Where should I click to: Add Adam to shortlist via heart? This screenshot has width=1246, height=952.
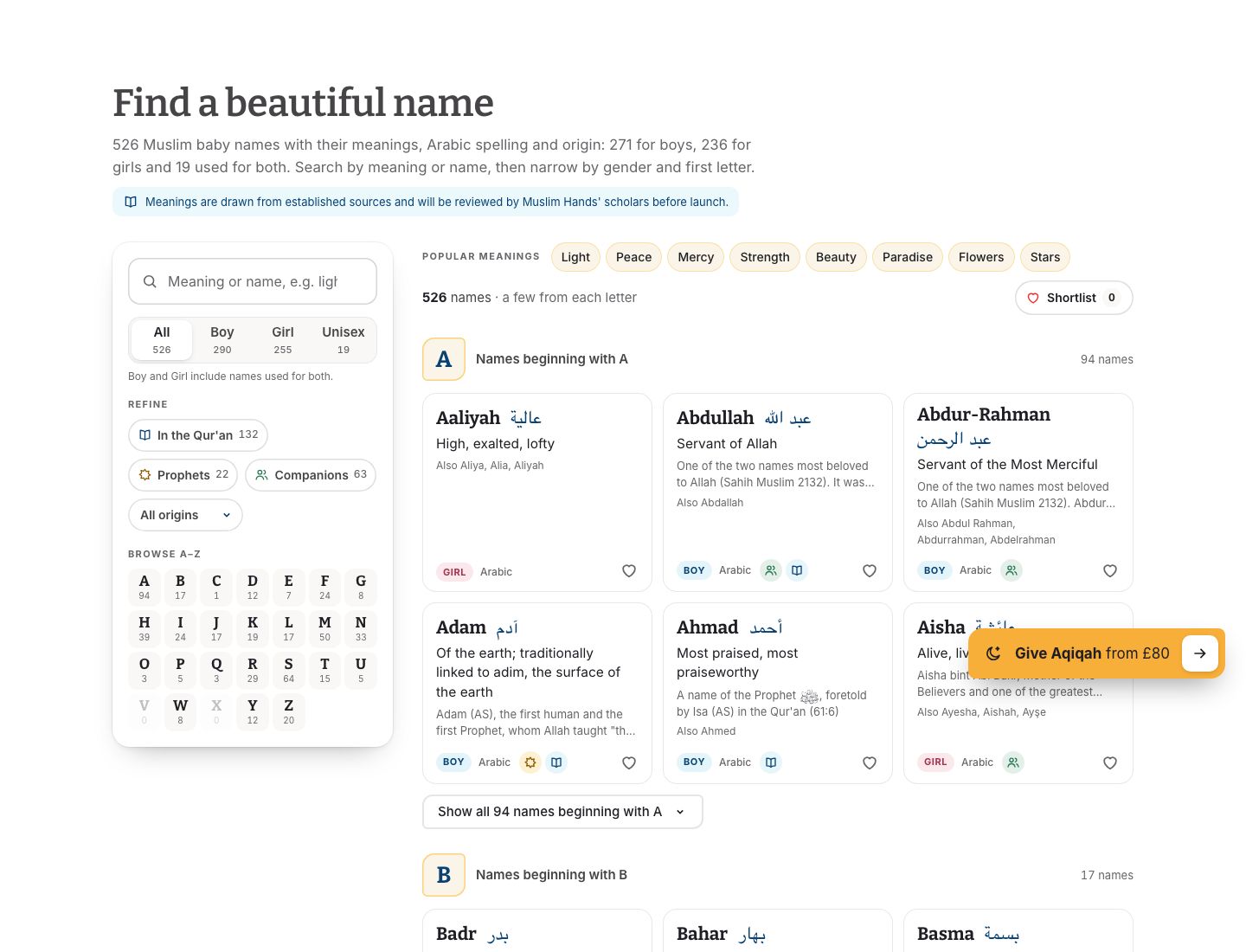[x=629, y=763]
